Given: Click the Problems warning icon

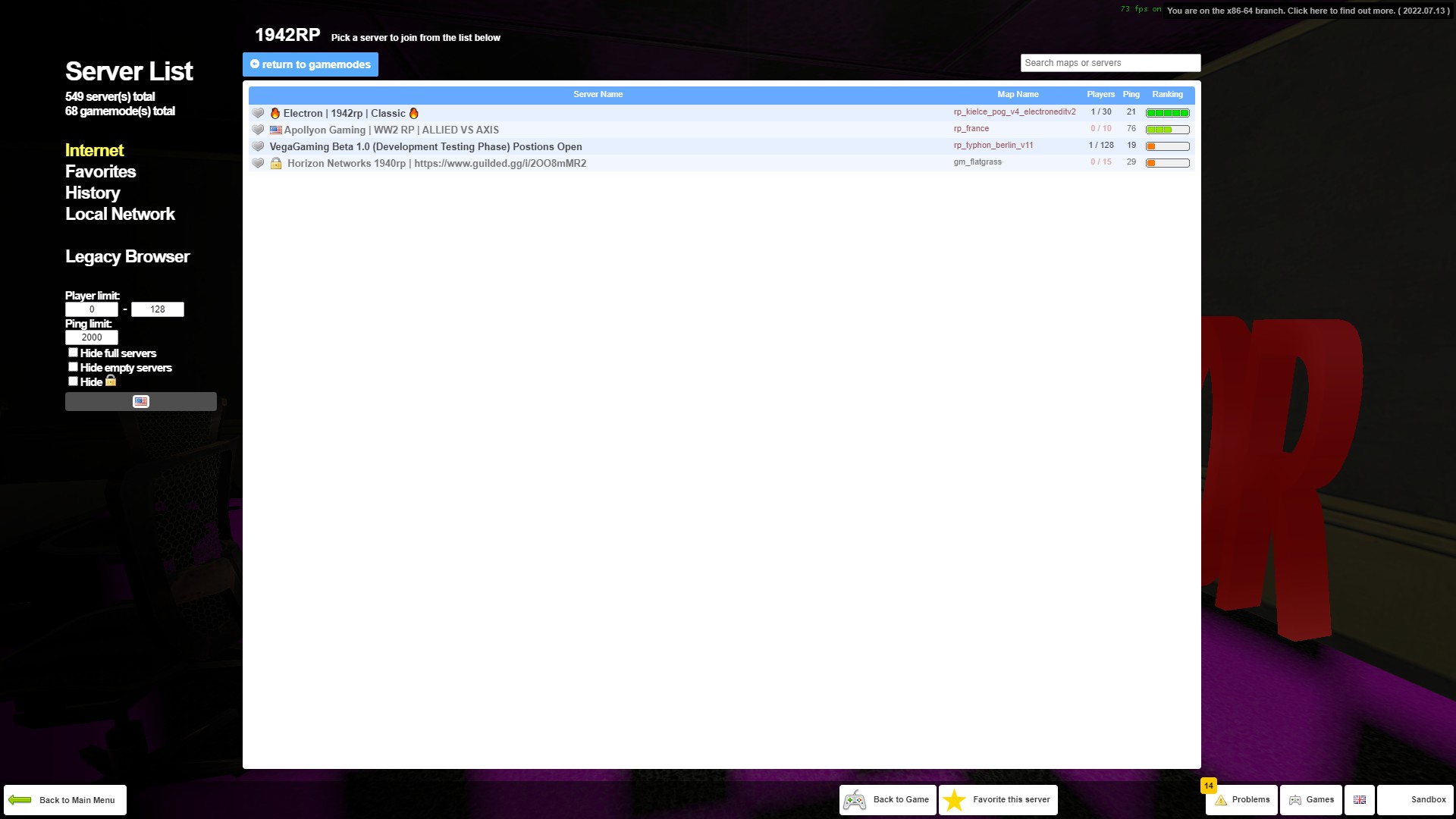Looking at the screenshot, I should [1221, 800].
